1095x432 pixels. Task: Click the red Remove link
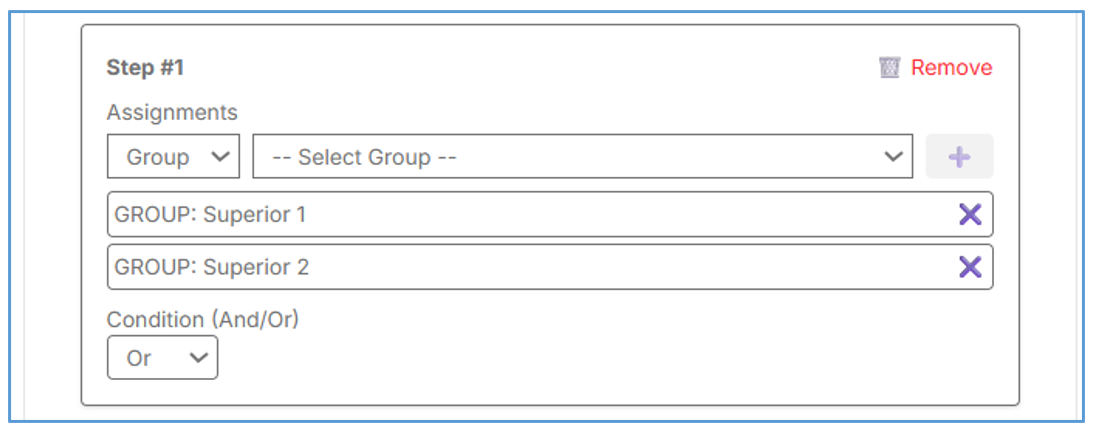[951, 68]
